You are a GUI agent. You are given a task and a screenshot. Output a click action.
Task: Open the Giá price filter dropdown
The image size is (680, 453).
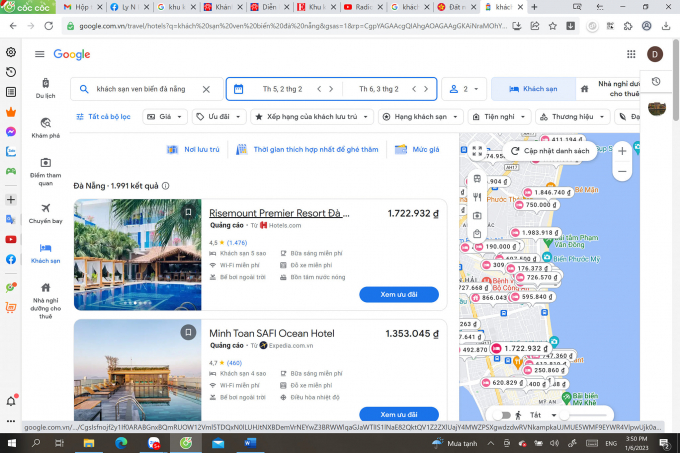point(165,117)
